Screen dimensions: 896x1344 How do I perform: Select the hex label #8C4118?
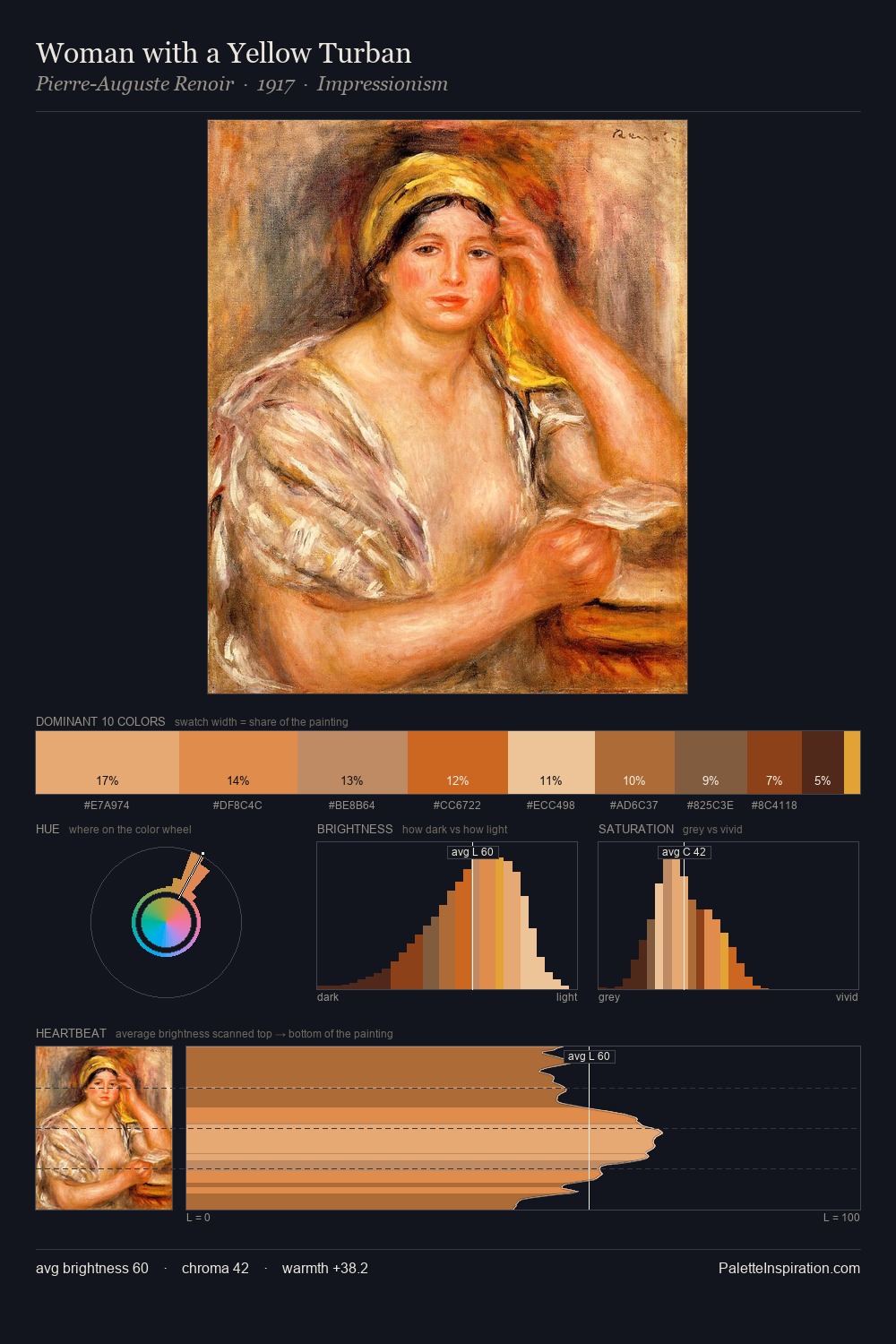[x=774, y=806]
